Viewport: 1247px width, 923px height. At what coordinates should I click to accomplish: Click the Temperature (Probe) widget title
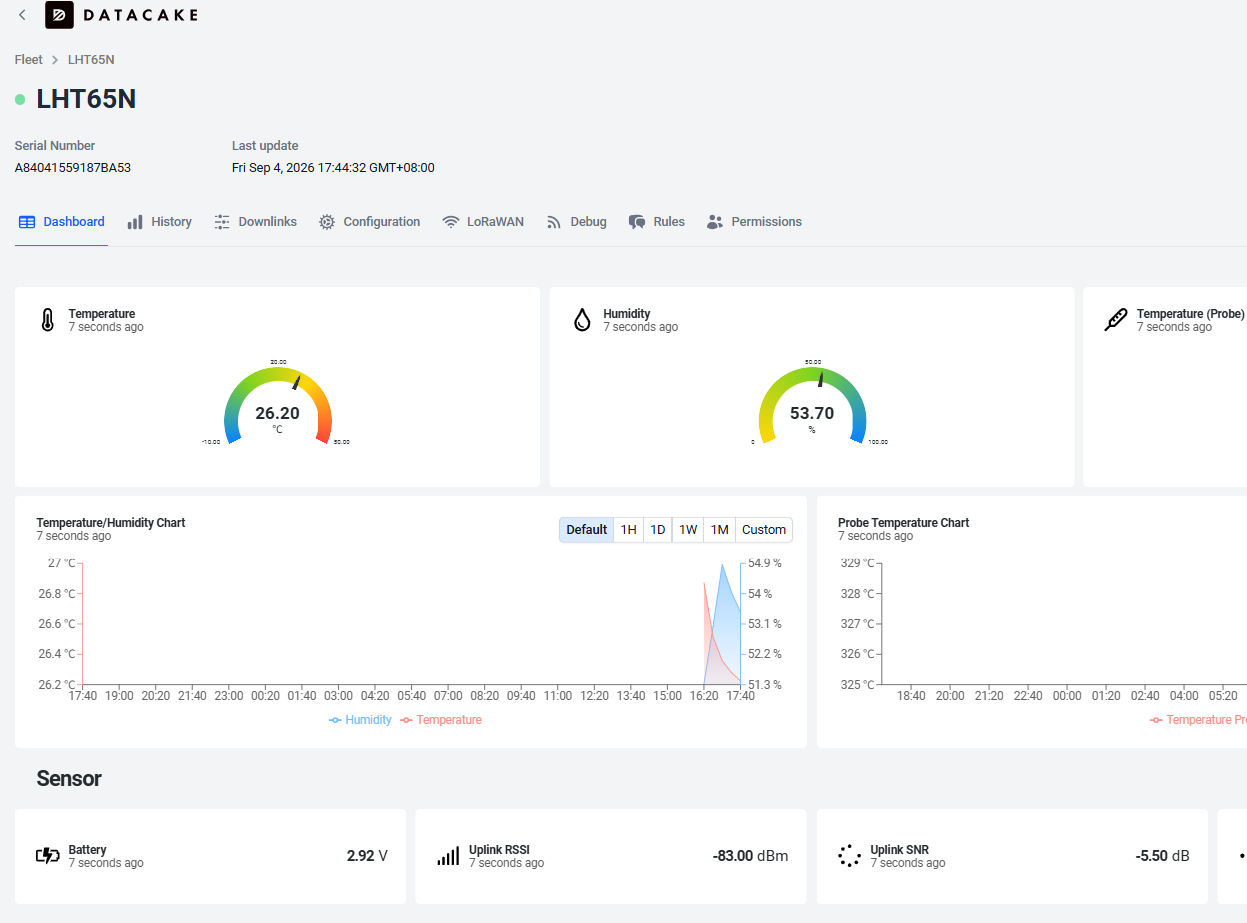point(1191,314)
